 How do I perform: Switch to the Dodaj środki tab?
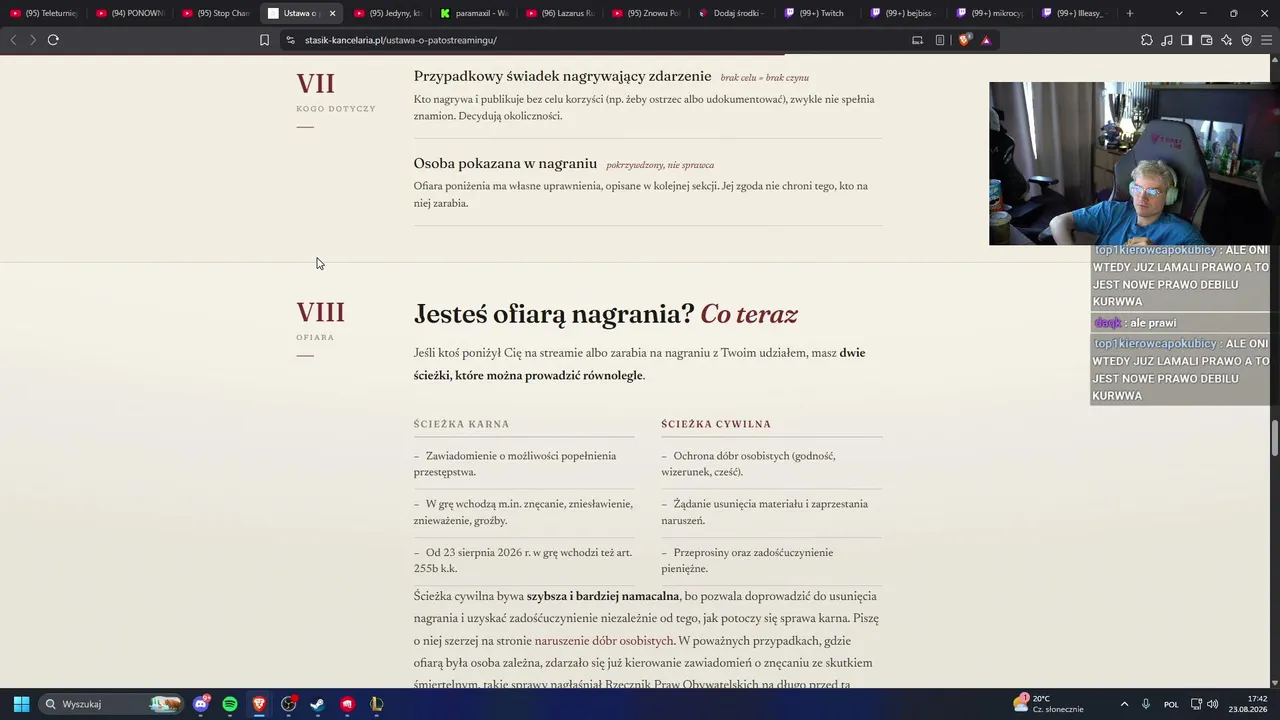point(731,13)
